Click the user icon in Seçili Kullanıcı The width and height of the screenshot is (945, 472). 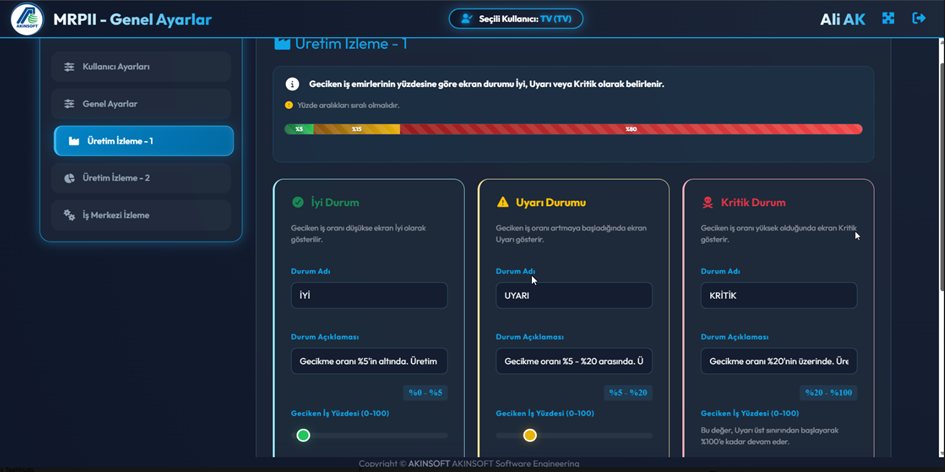click(467, 19)
